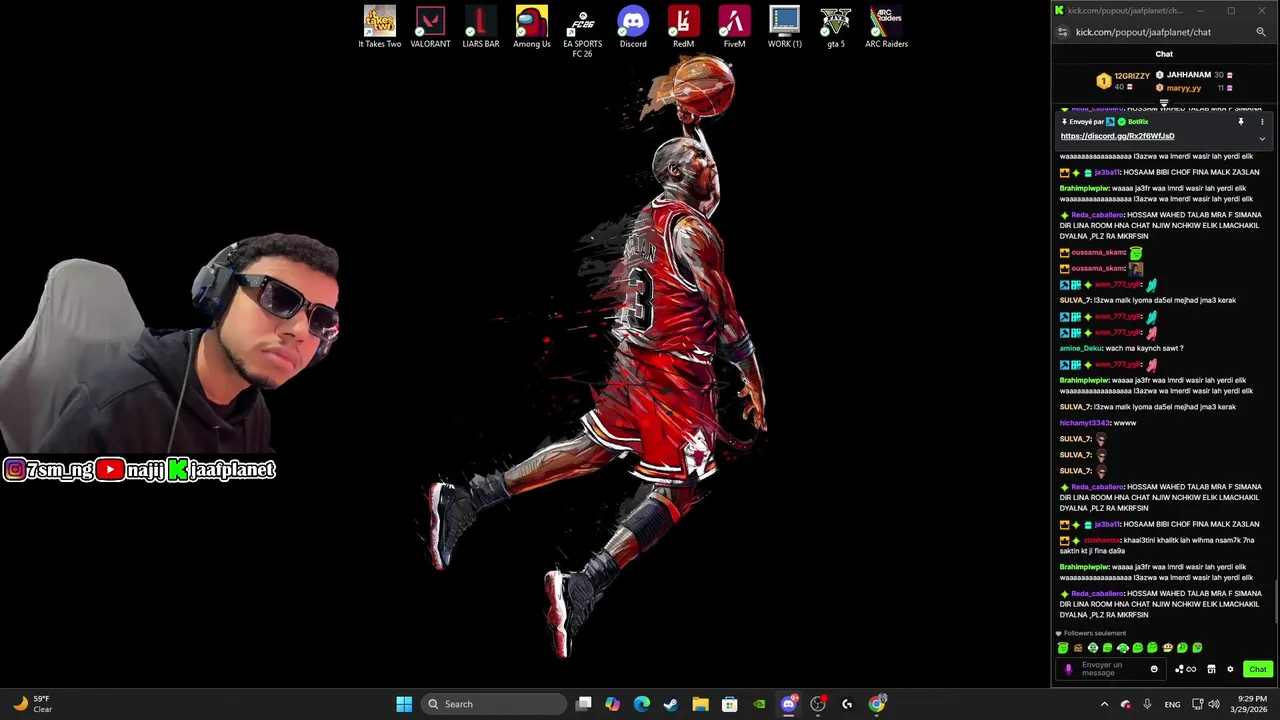Open the discord.gg invite link
Image resolution: width=1280 pixels, height=720 pixels.
click(x=1117, y=136)
